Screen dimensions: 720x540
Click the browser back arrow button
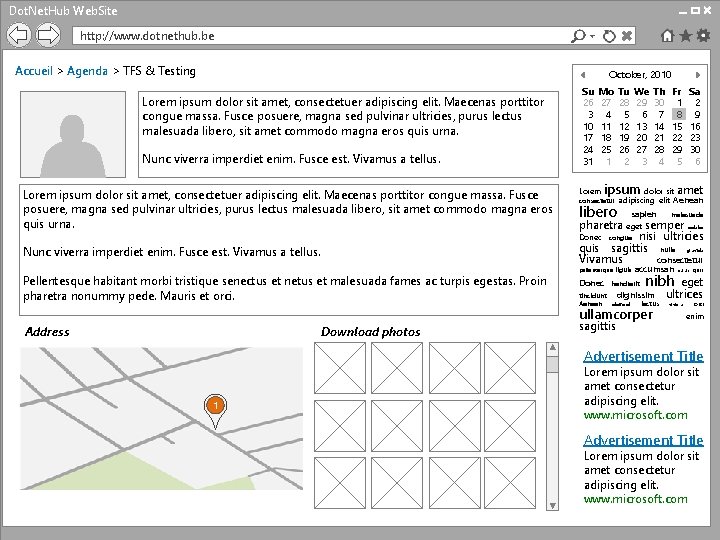[x=18, y=35]
